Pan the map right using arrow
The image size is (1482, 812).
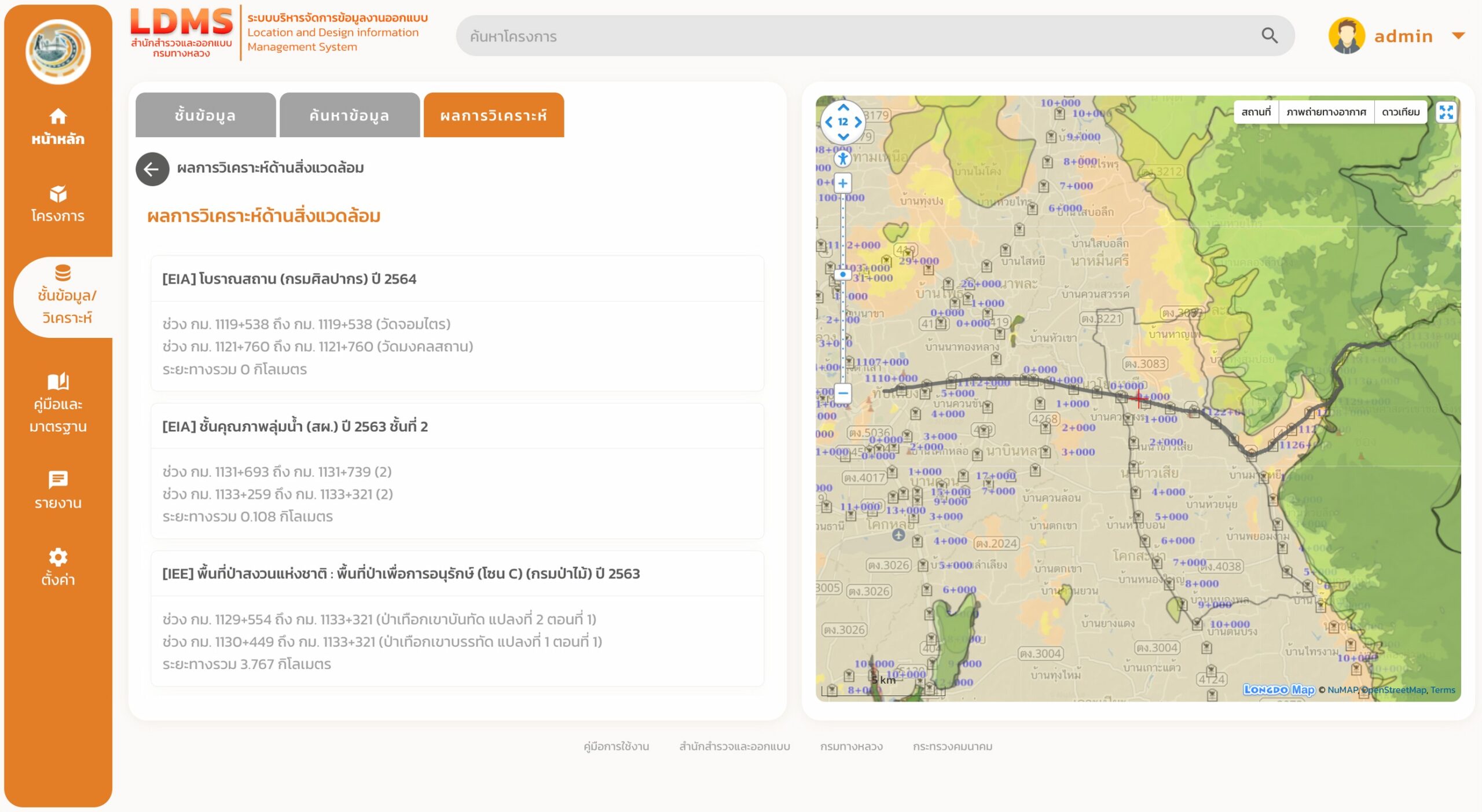coord(859,122)
